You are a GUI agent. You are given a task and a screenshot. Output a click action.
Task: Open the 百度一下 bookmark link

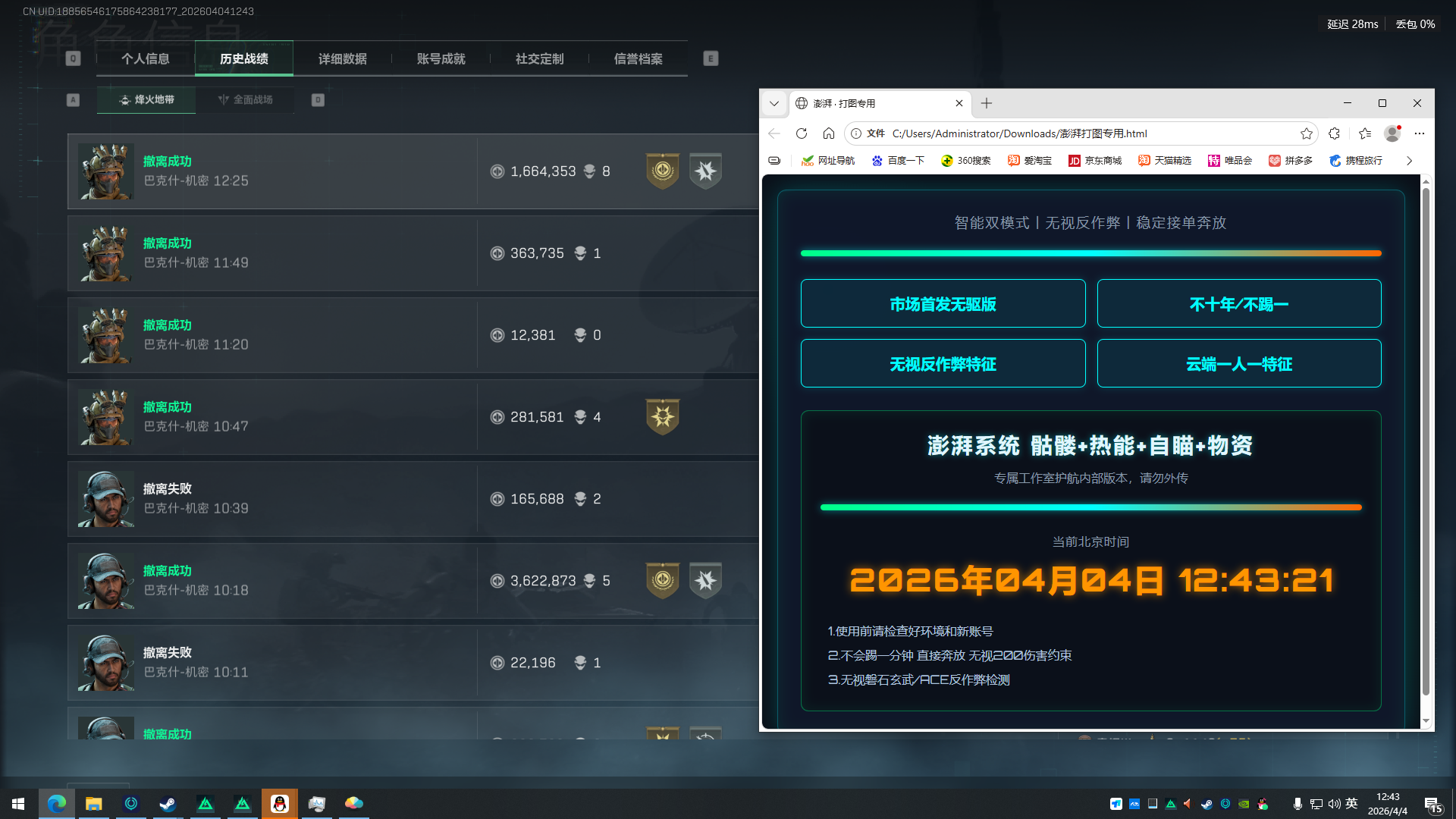[x=898, y=161]
